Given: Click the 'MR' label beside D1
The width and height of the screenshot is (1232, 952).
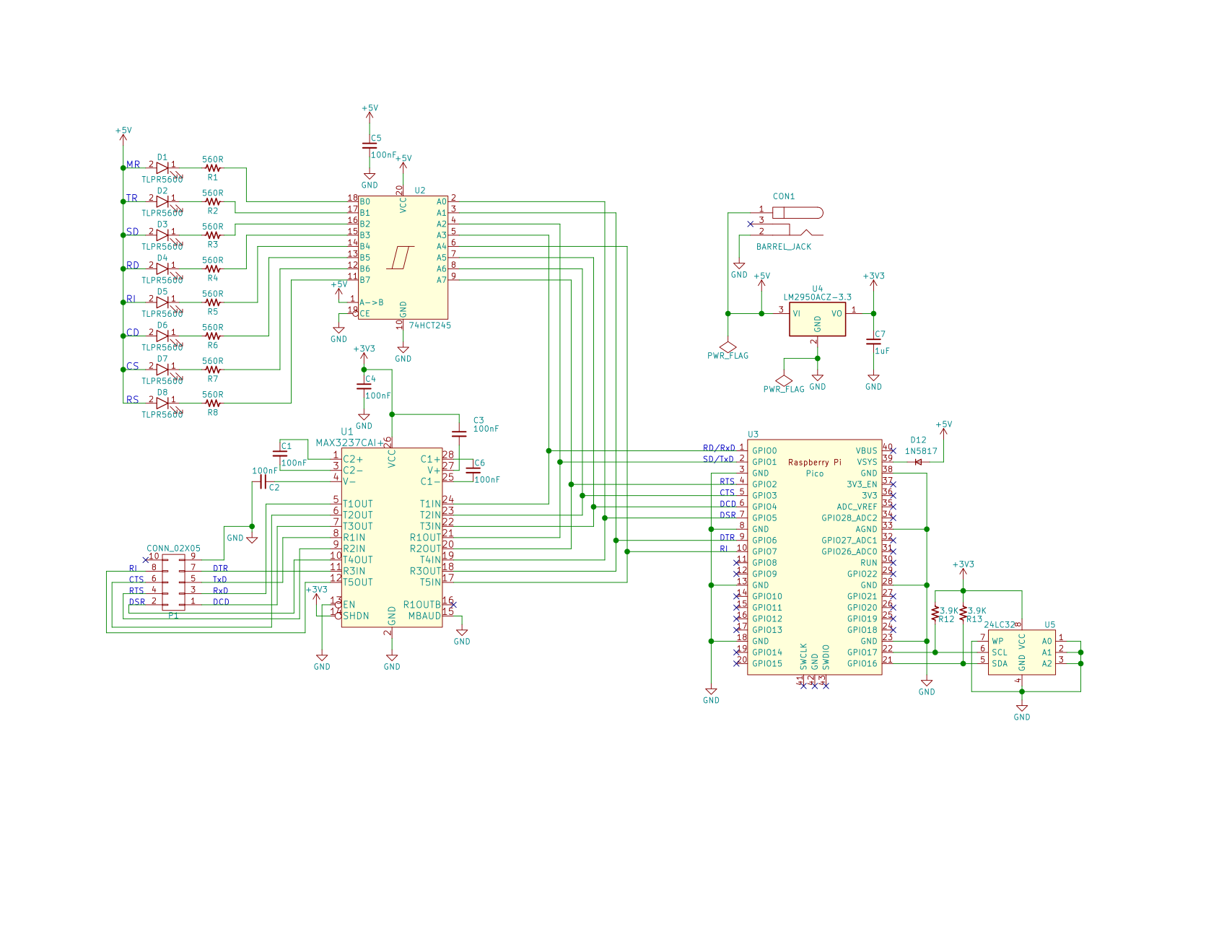Looking at the screenshot, I should (x=133, y=165).
